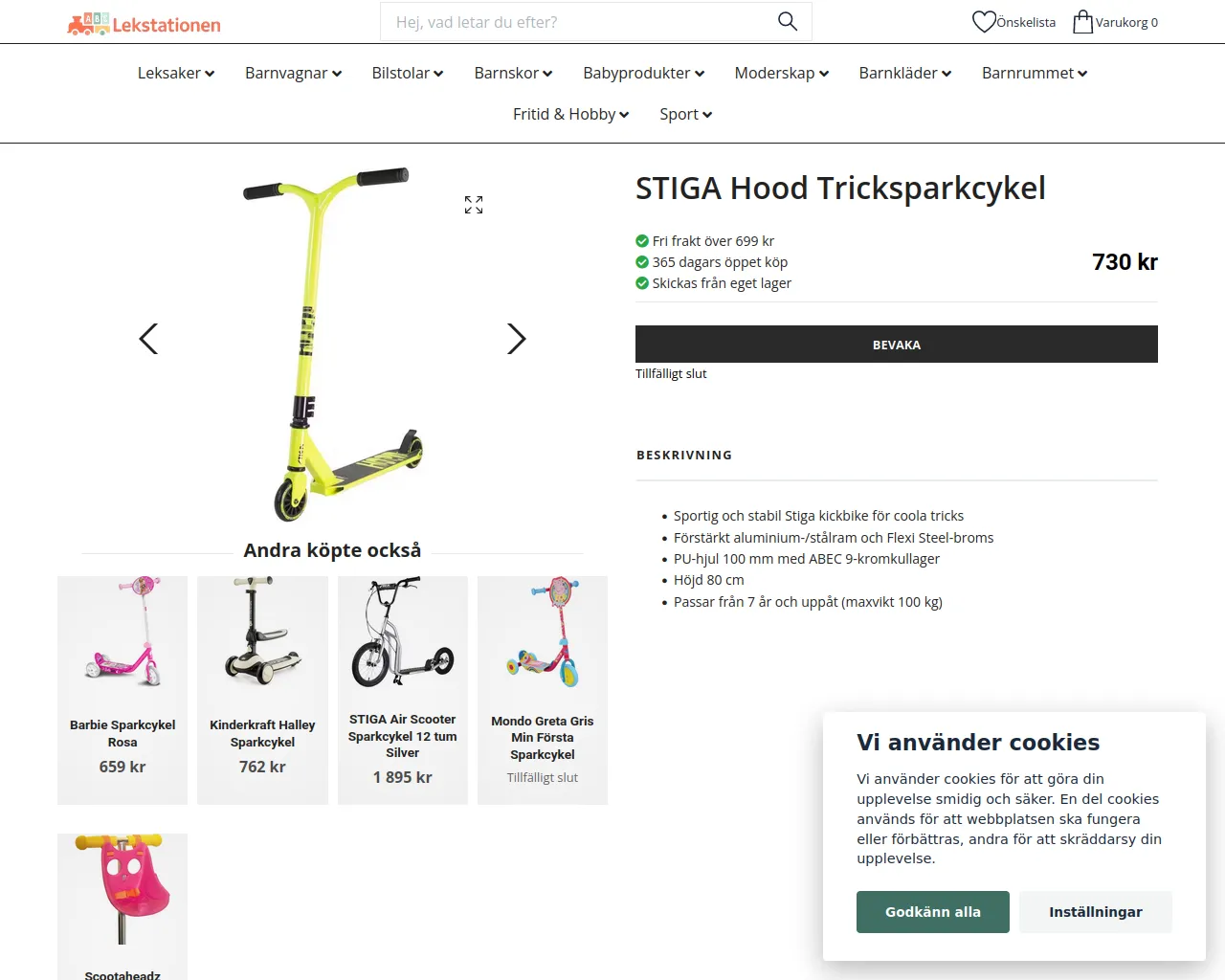Open cookie Inställningar
The width and height of the screenshot is (1225, 980).
coord(1096,912)
